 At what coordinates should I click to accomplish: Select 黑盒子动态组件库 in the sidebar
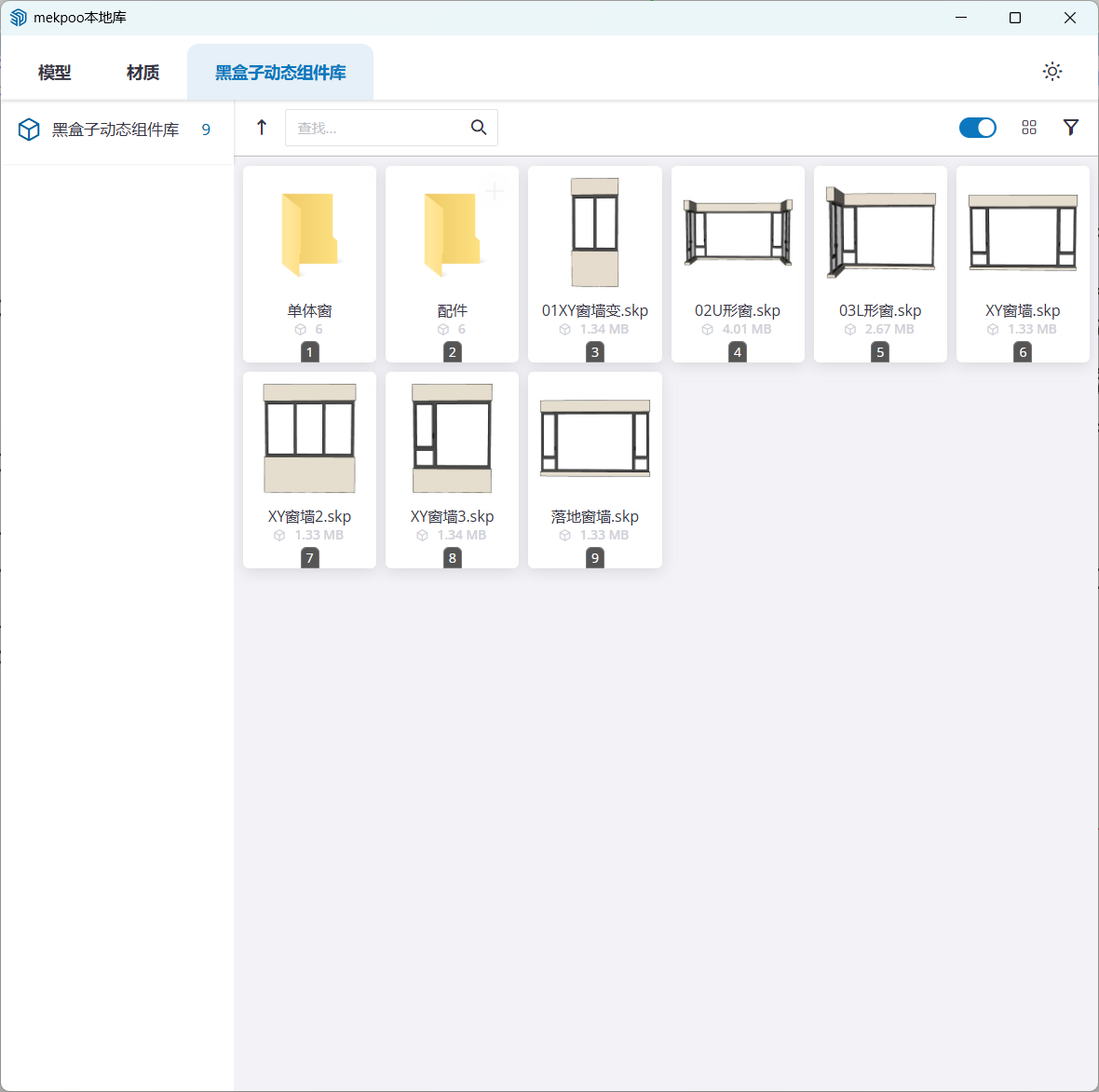click(x=115, y=130)
